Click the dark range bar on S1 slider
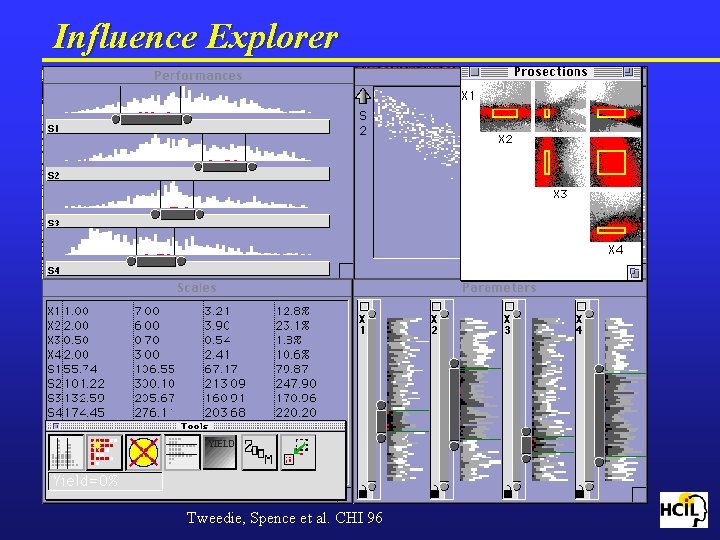720x540 pixels. 152,120
